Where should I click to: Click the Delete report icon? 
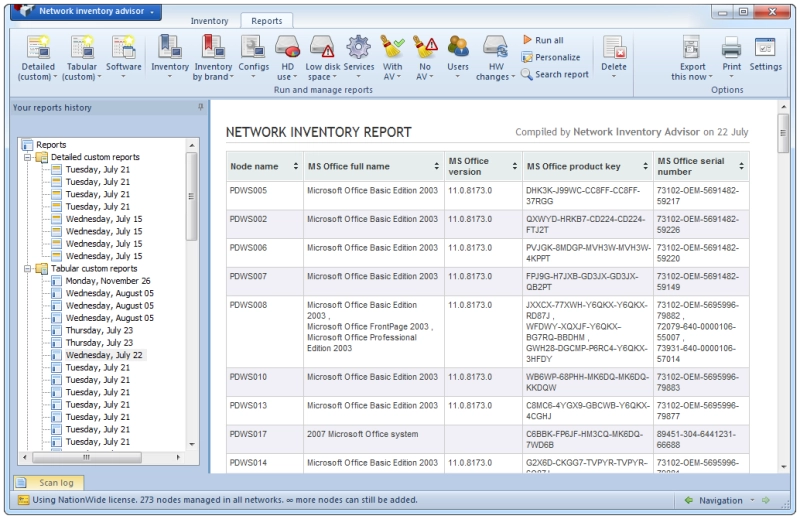[614, 47]
